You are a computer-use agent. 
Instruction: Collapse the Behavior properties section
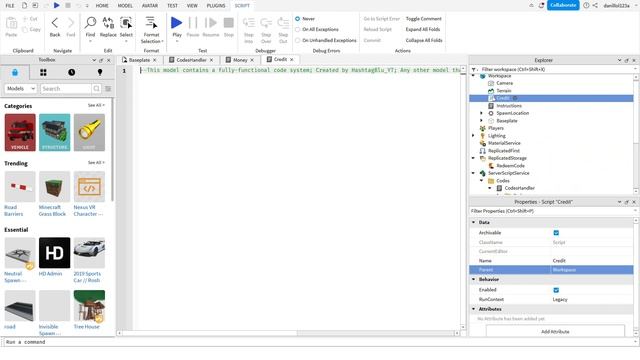474,280
